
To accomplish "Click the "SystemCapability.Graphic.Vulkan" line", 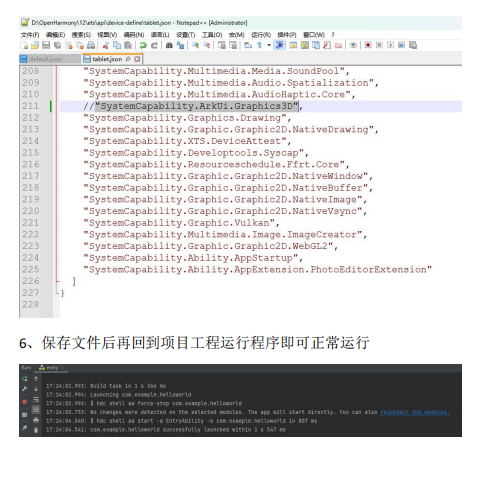I will [182, 223].
